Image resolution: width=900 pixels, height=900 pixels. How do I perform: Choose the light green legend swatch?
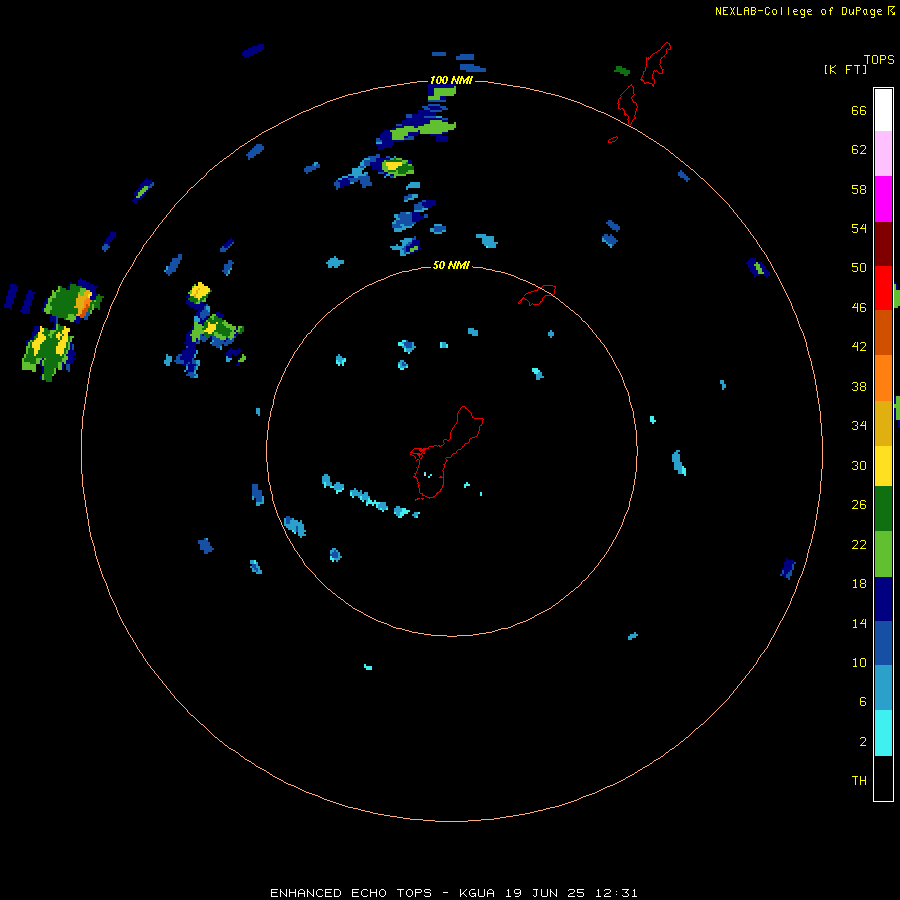[883, 554]
